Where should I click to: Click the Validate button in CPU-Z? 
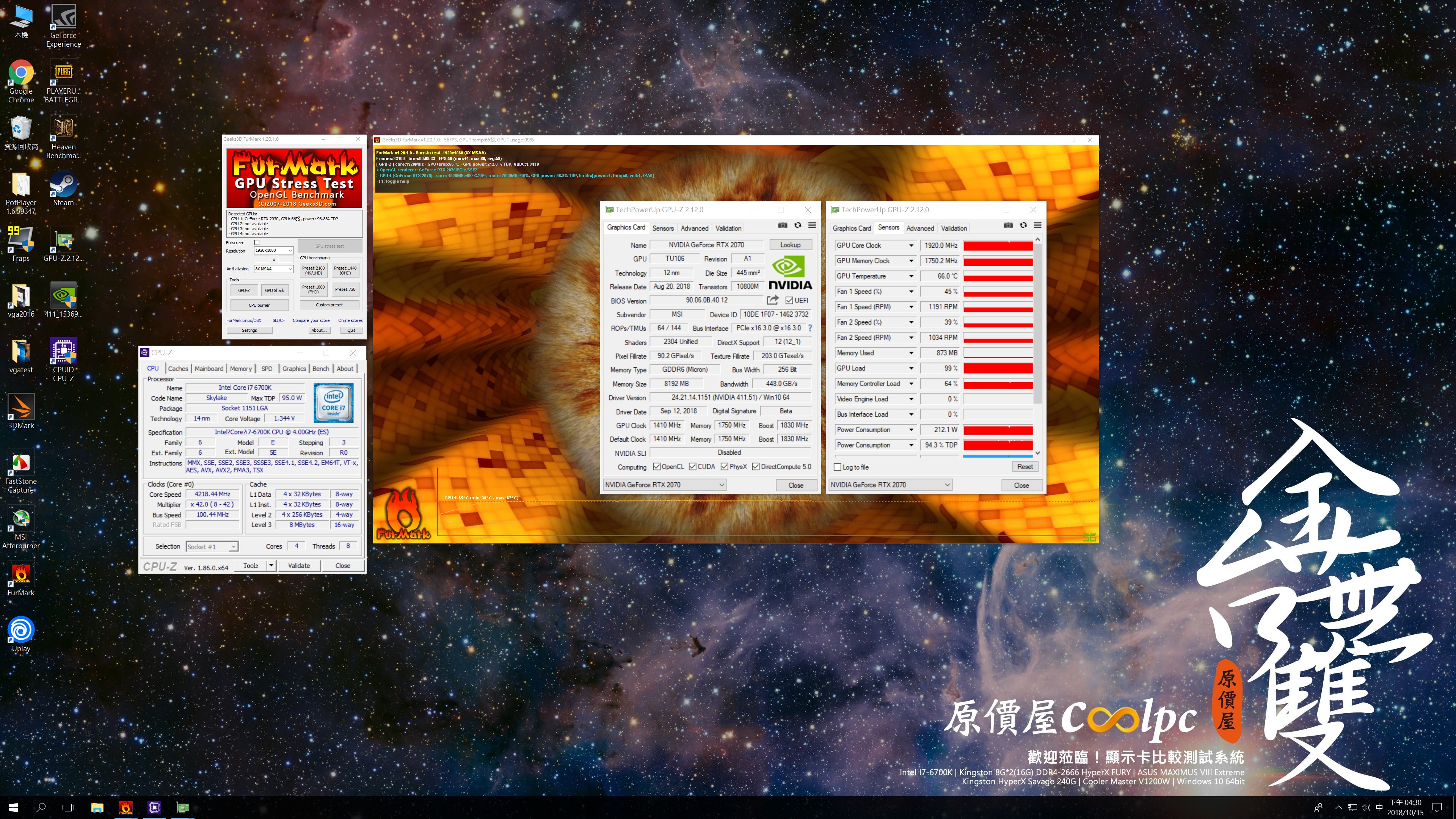click(x=299, y=565)
